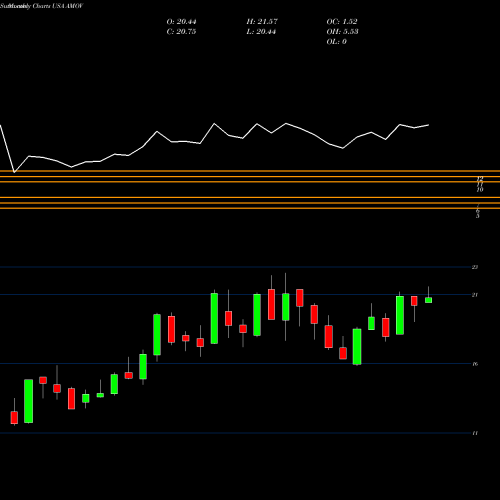The width and height of the screenshot is (500, 500).
Task: Click the 'C: 20.75' close price value
Action: tap(181, 32)
